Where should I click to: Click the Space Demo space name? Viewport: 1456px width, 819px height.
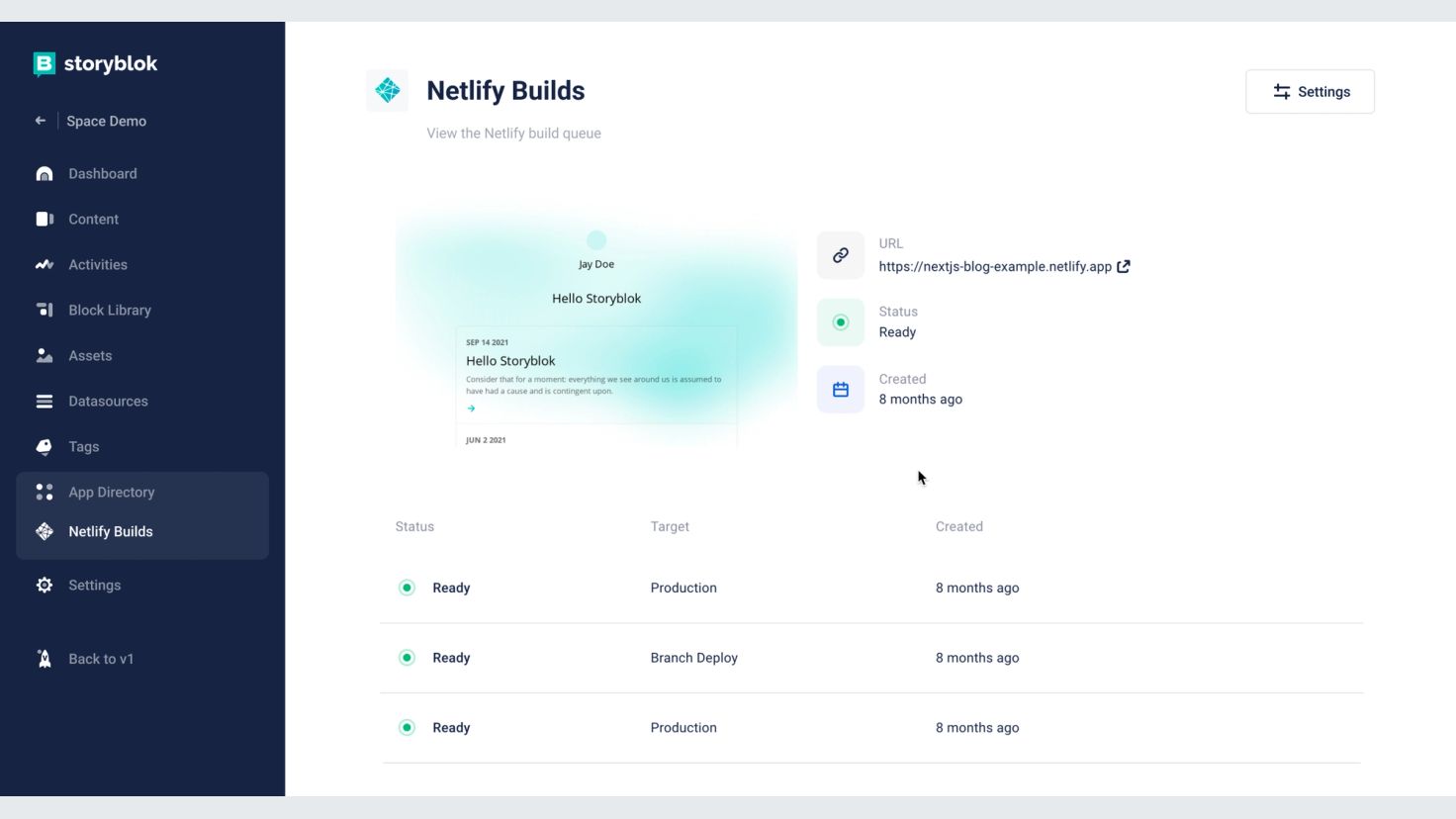pos(107,121)
